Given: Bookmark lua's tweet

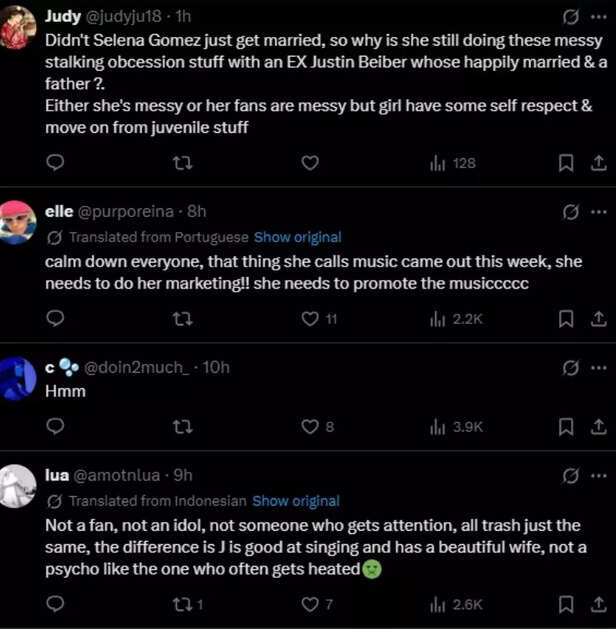Looking at the screenshot, I should pyautogui.click(x=565, y=604).
